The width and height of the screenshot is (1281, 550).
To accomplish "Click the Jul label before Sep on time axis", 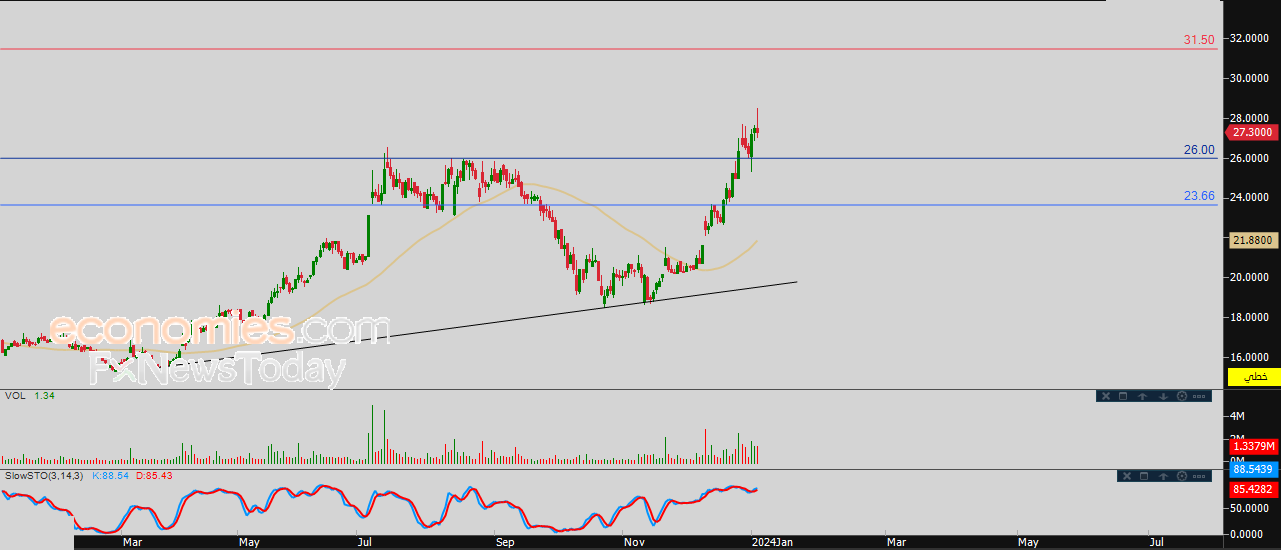I will [x=365, y=542].
